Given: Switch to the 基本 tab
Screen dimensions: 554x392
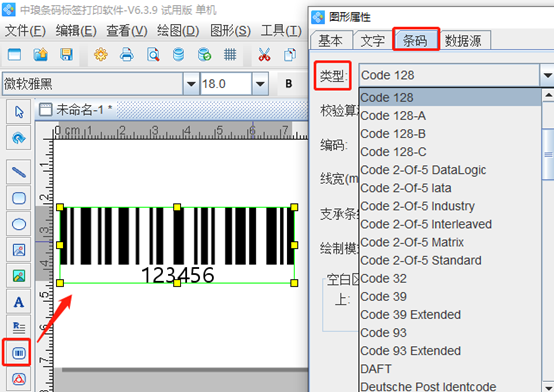Looking at the screenshot, I should tap(331, 40).
